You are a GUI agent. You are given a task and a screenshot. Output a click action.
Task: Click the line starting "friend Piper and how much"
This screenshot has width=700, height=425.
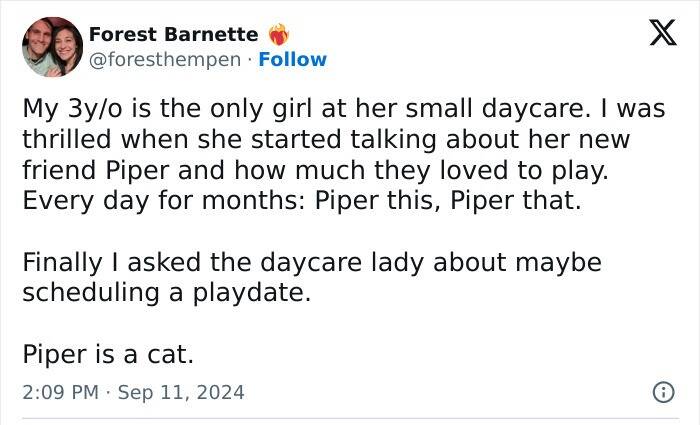(314, 169)
